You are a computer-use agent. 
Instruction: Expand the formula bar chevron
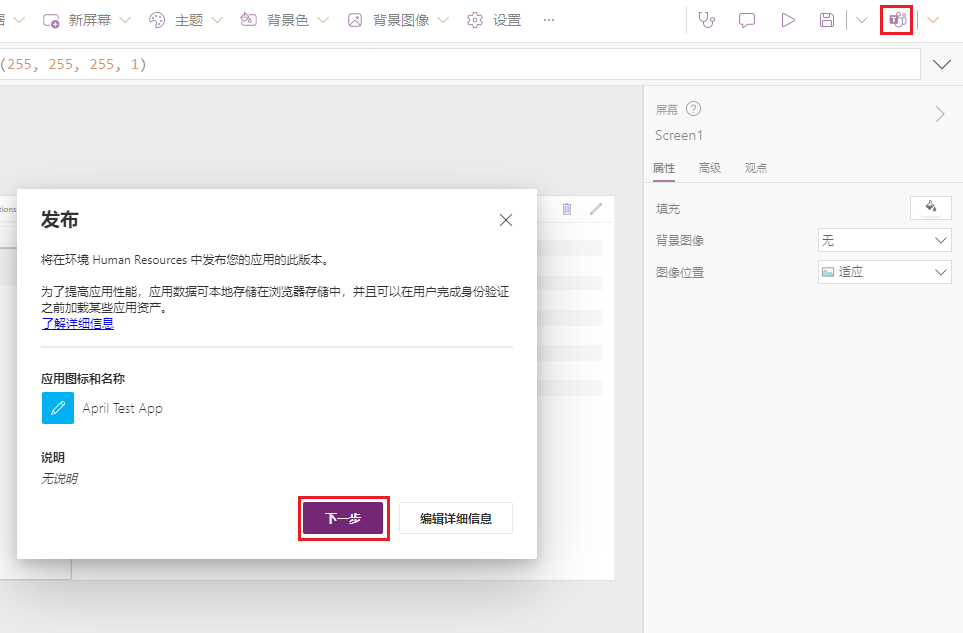pyautogui.click(x=942, y=64)
